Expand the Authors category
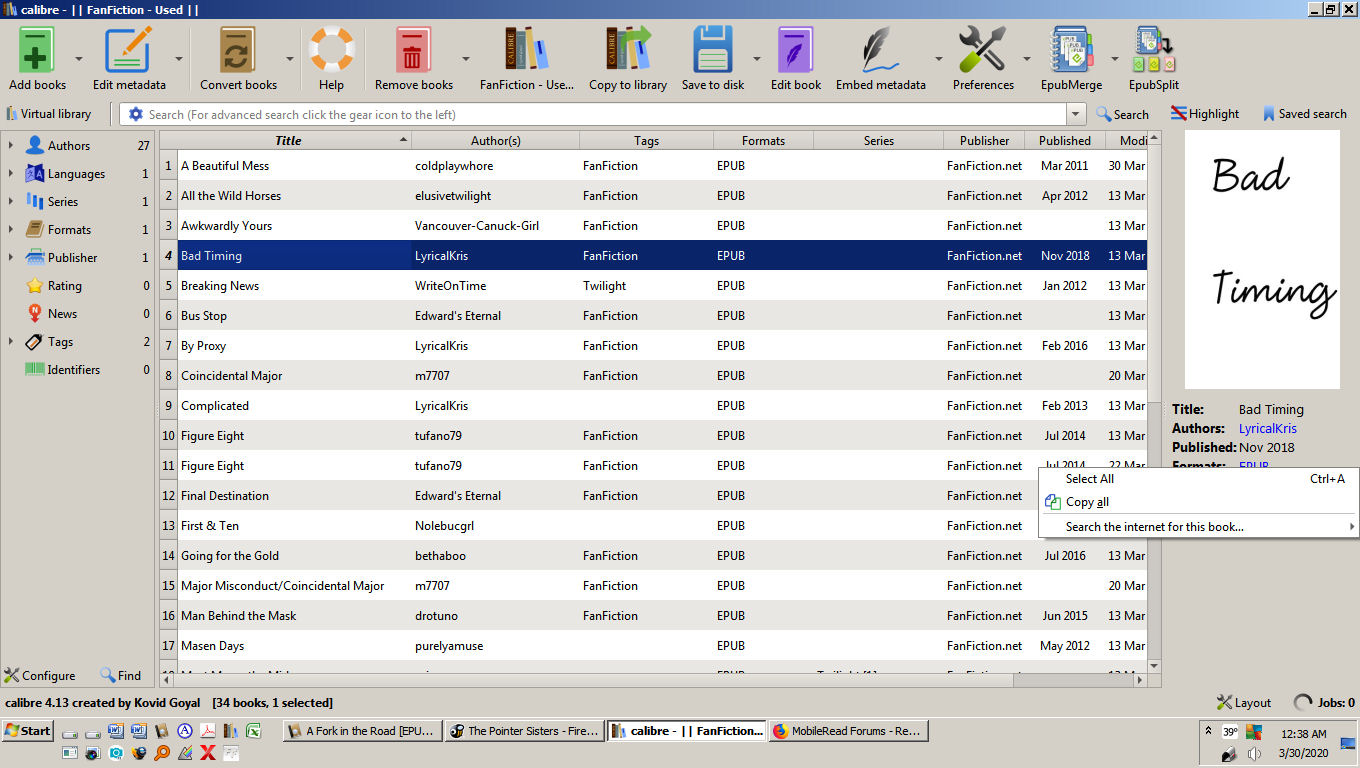1360x768 pixels. [x=11, y=146]
